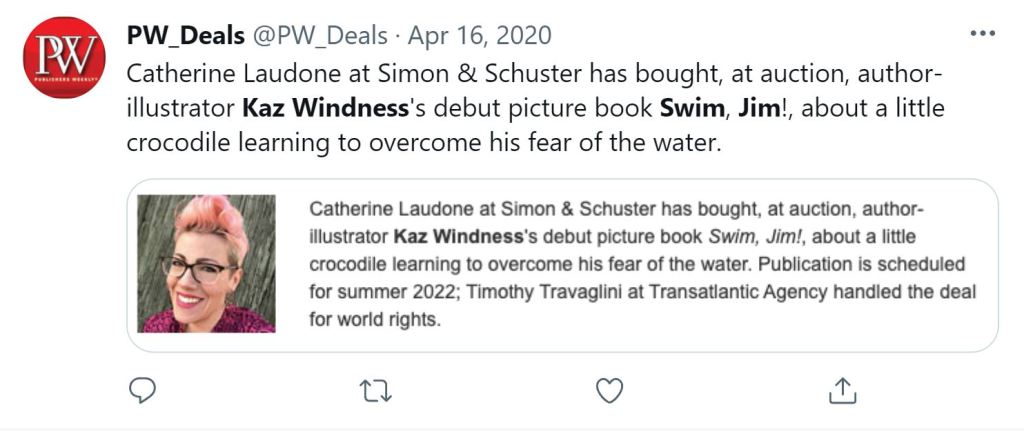Click the pink-haired author photo thumbnail
The height and width of the screenshot is (436, 1024).
click(205, 264)
